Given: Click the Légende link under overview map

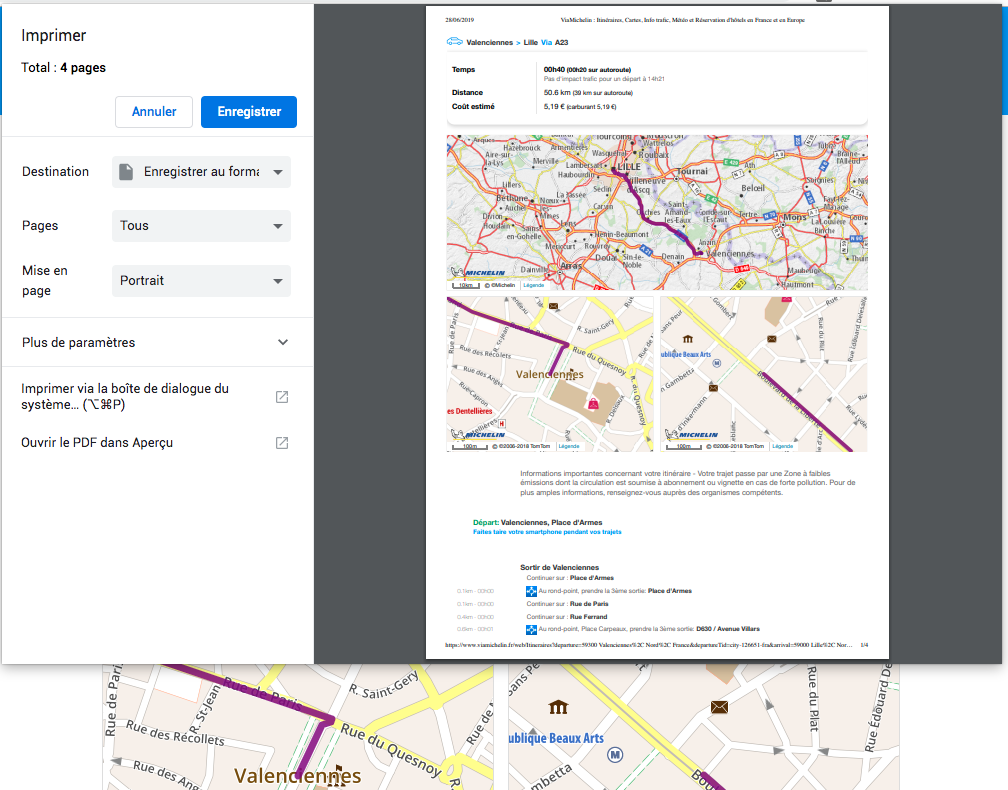Looking at the screenshot, I should click(x=534, y=285).
